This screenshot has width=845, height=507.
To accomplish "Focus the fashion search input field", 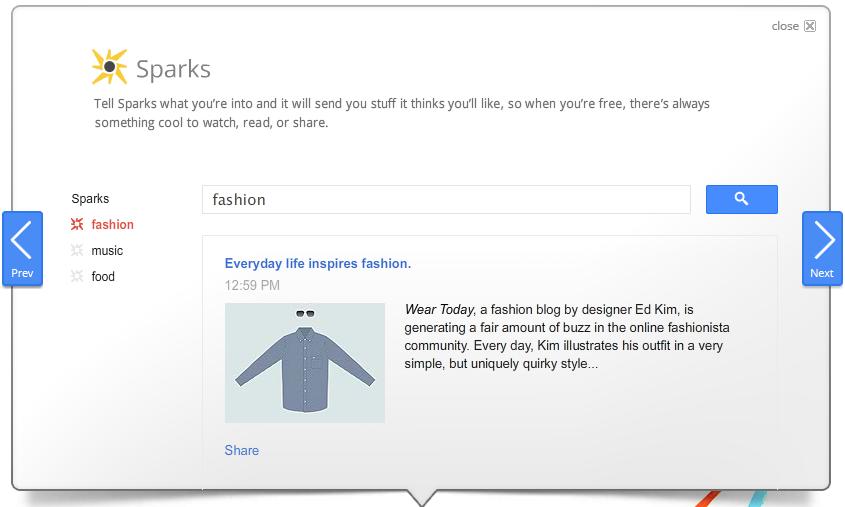I will pos(446,199).
